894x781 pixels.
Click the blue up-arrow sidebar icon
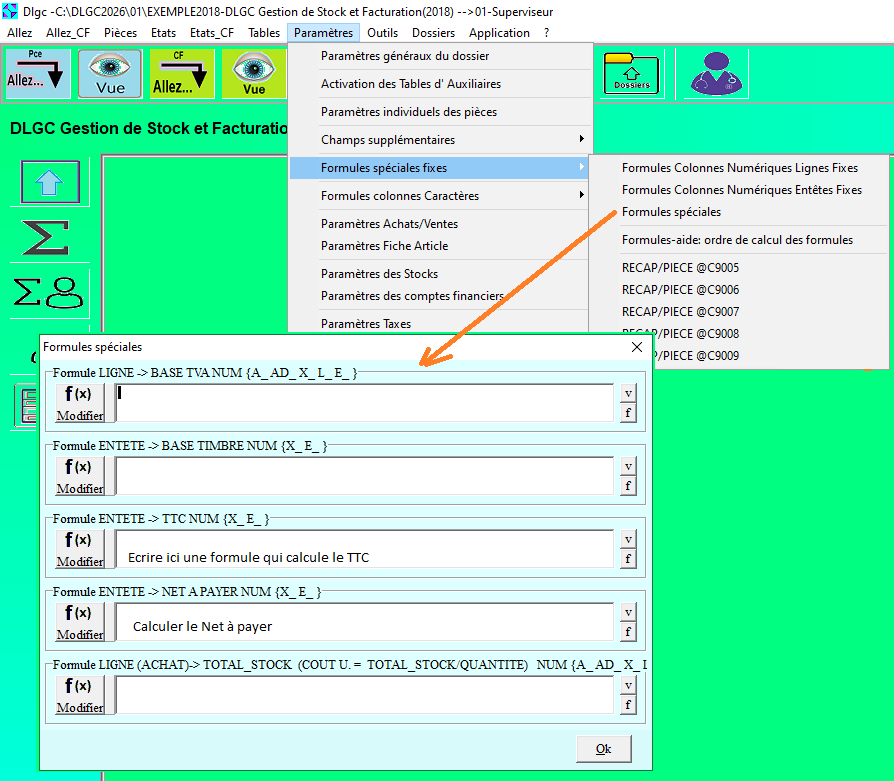tap(50, 183)
